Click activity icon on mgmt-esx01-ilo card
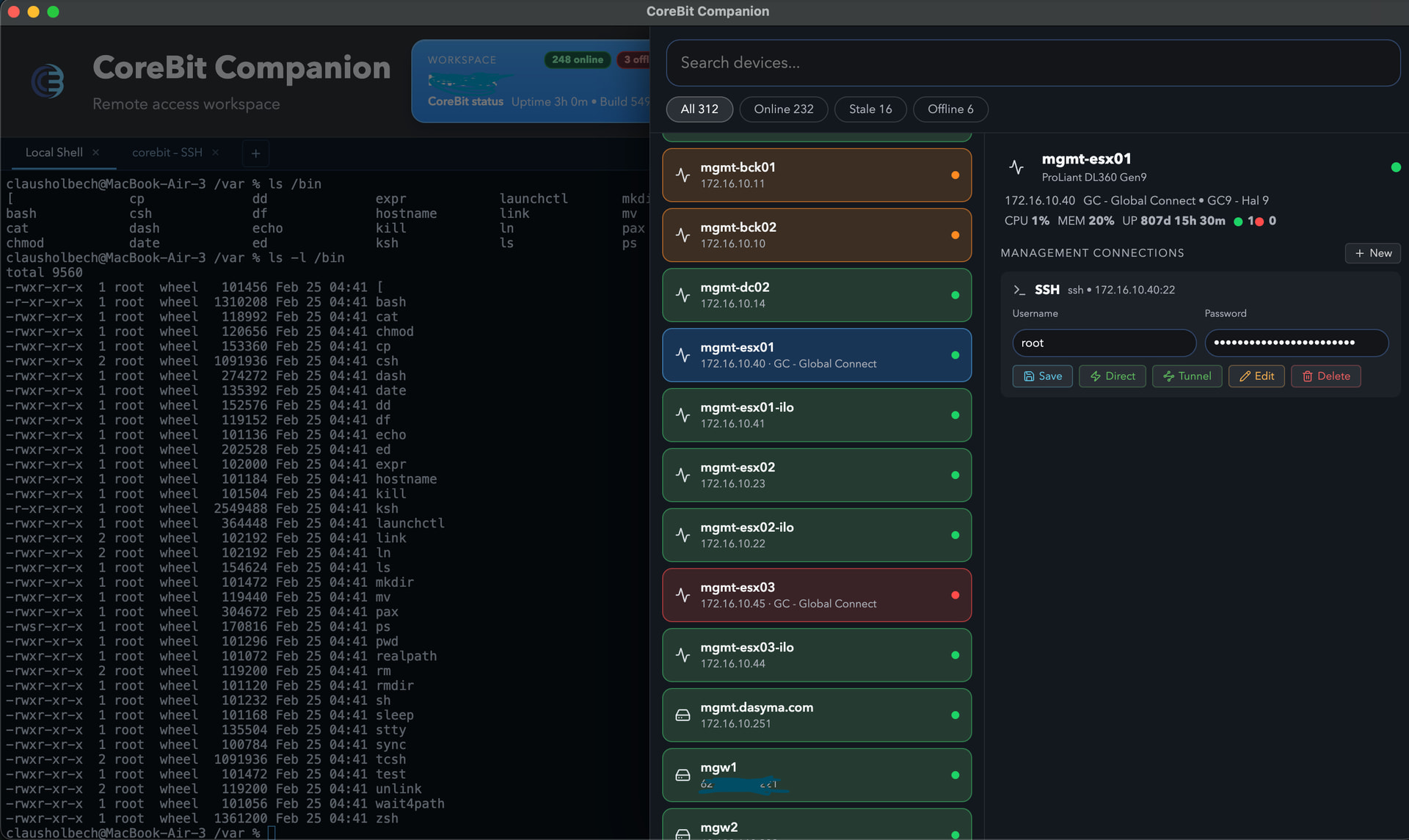The width and height of the screenshot is (1409, 840). coord(683,415)
